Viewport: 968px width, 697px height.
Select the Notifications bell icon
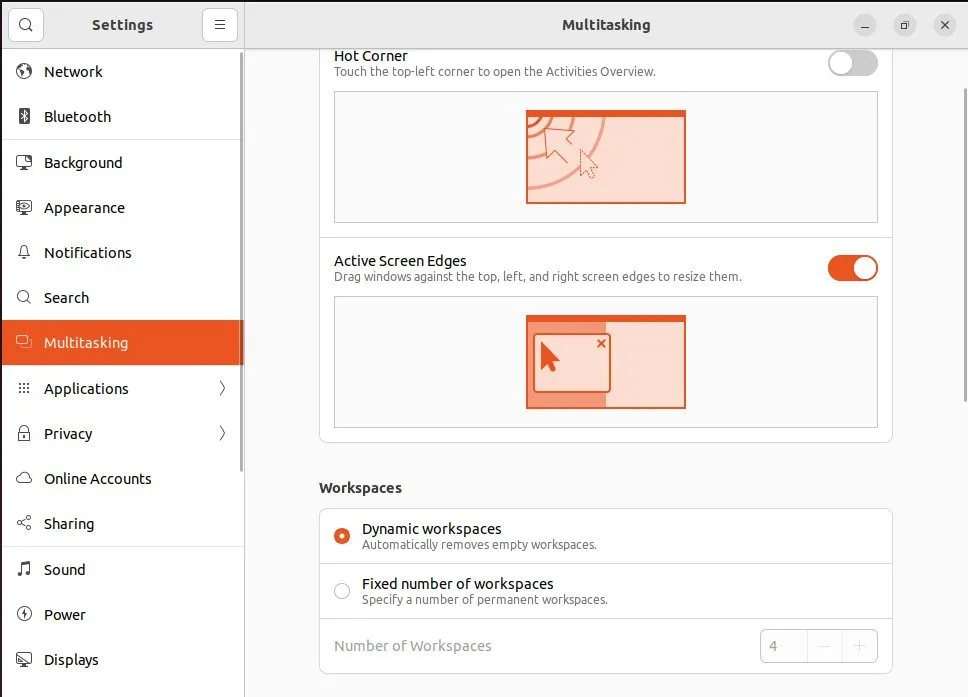tap(23, 252)
